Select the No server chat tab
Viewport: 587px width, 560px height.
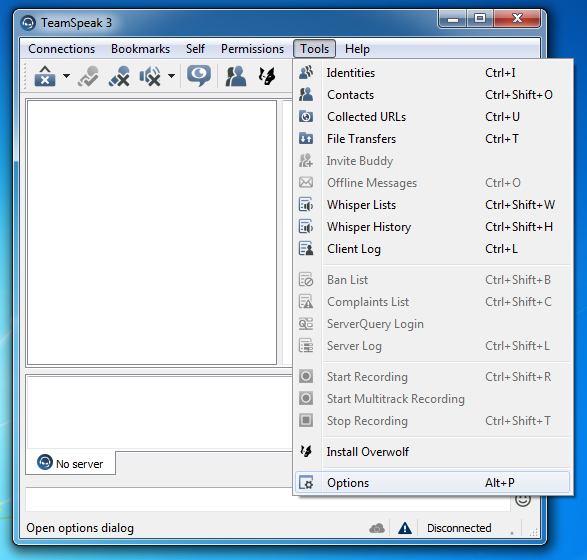click(70, 463)
